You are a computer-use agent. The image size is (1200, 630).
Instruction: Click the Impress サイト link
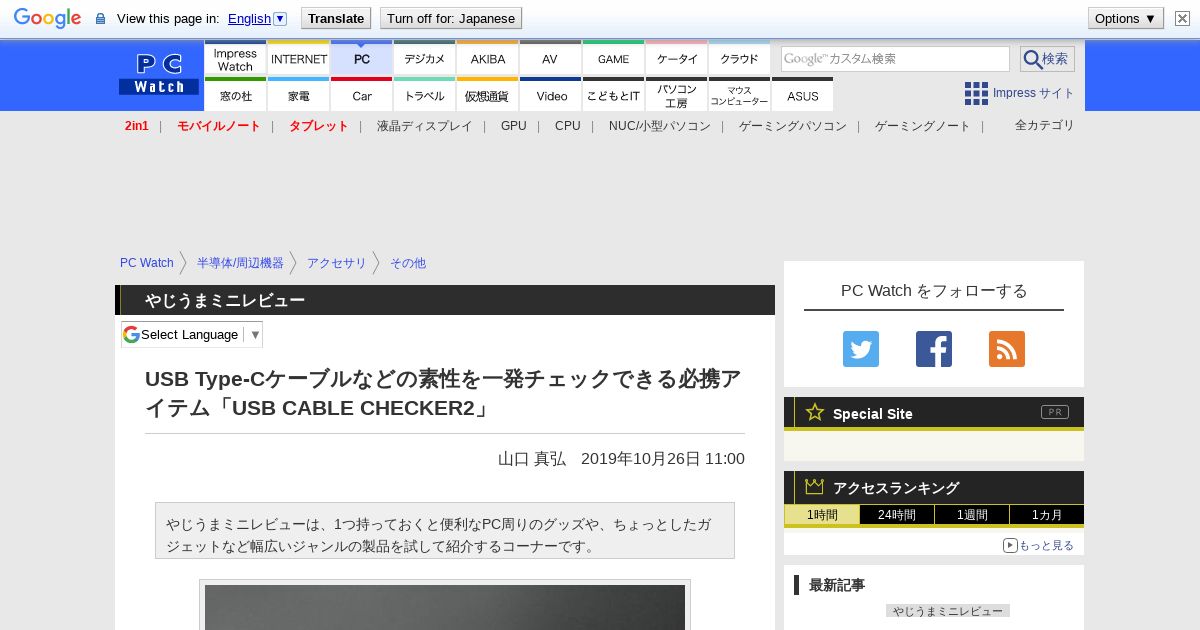pos(1034,93)
